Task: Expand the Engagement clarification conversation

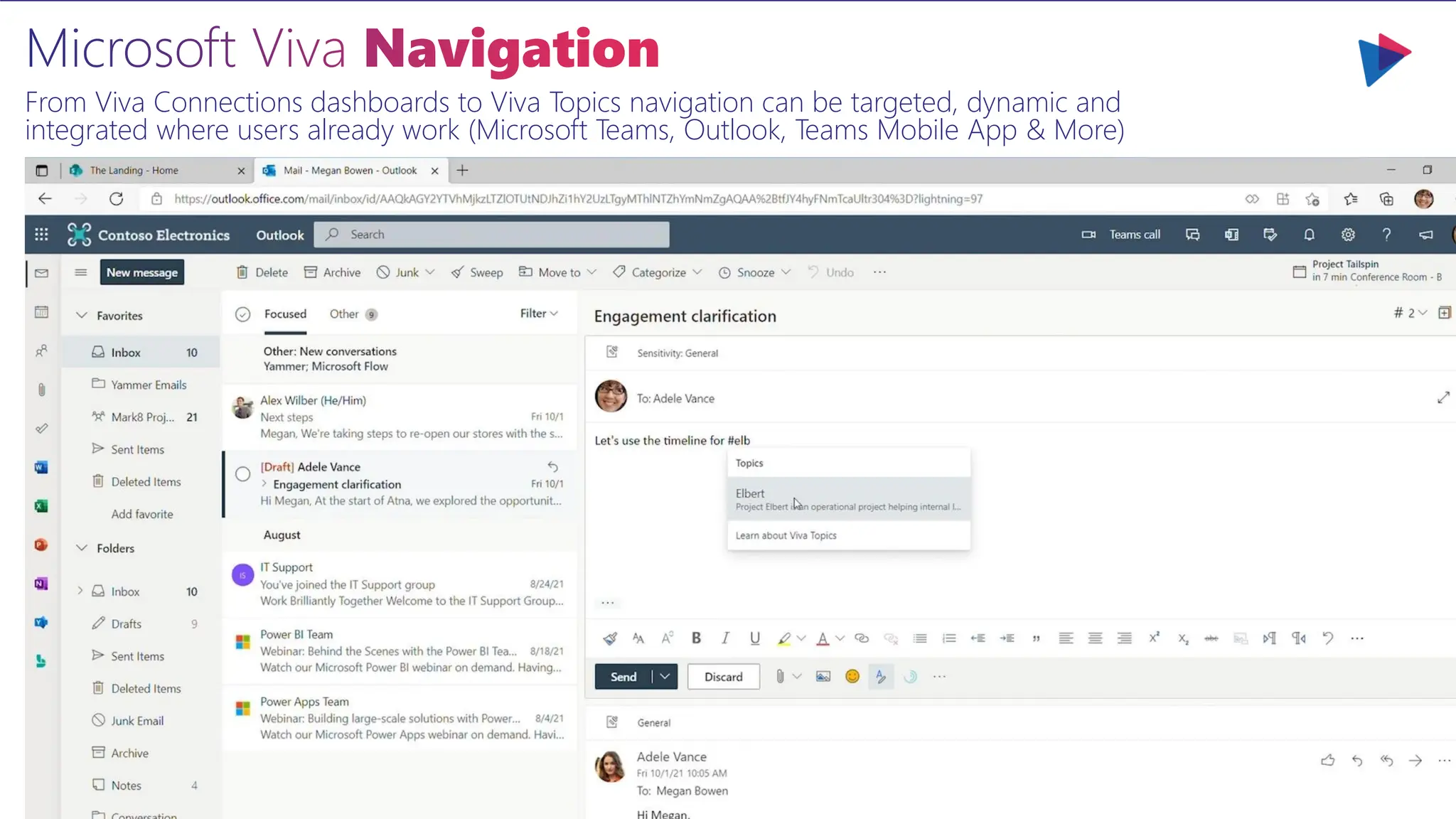Action: [264, 483]
